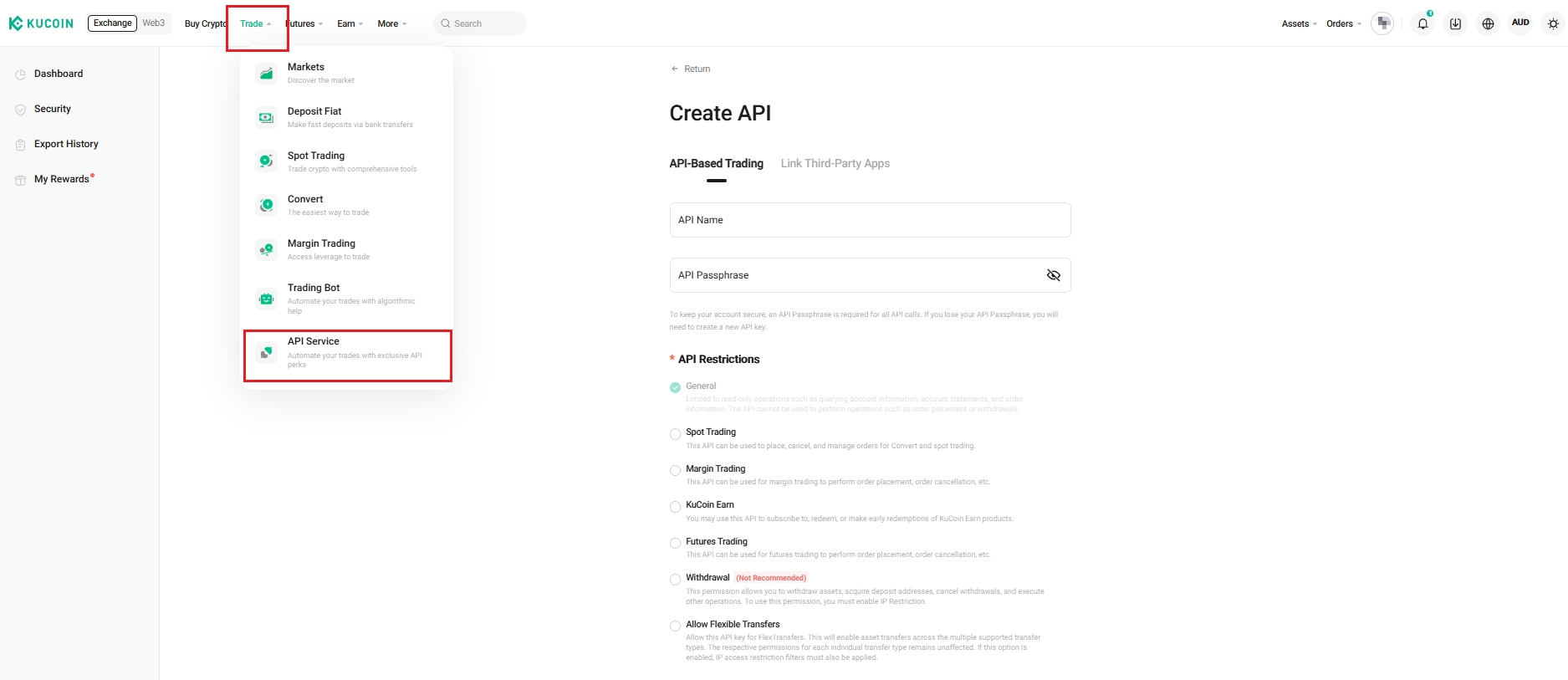
Task: Open the Earn dropdown menu
Action: tap(350, 23)
